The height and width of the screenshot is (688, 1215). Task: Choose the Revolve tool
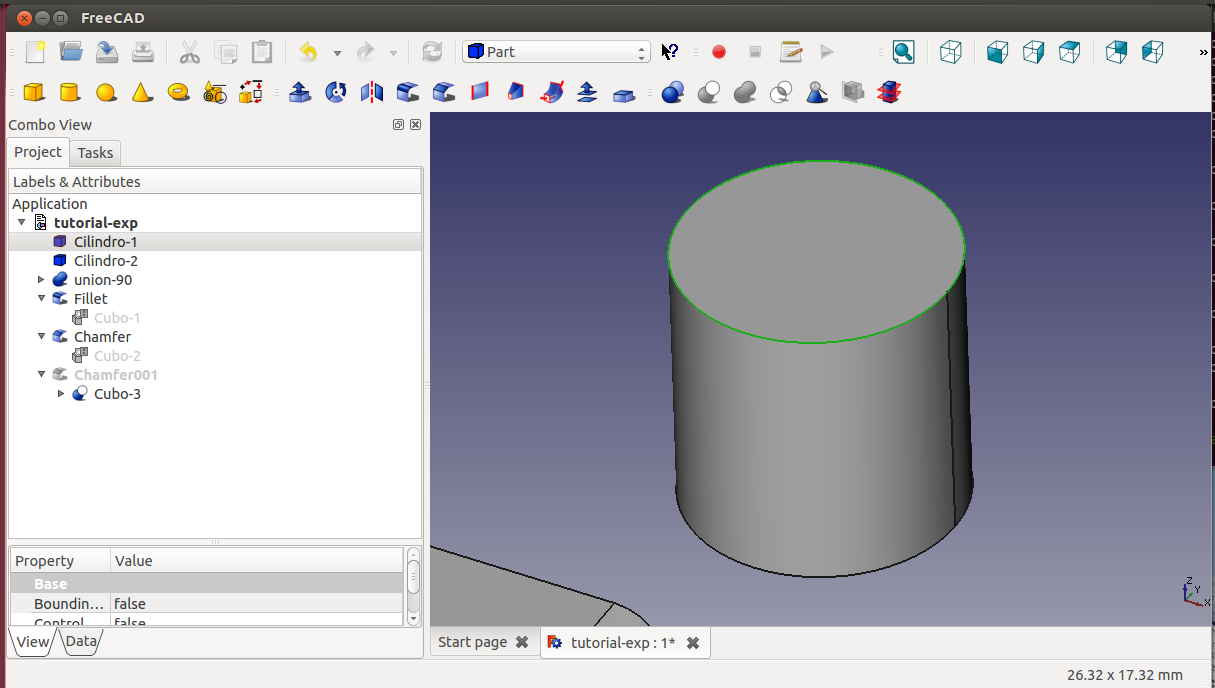[336, 92]
